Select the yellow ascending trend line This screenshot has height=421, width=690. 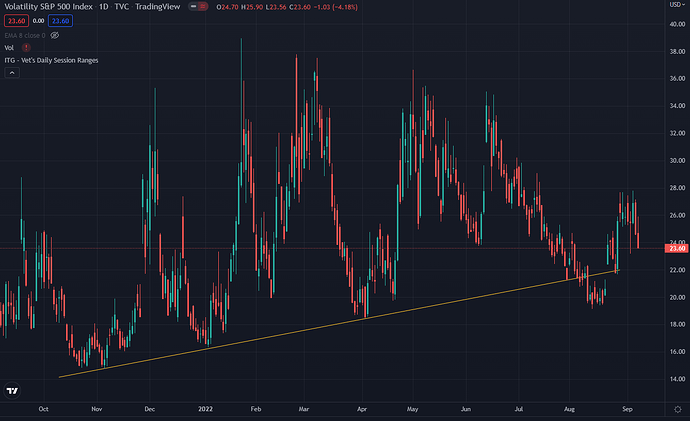[x=339, y=323]
